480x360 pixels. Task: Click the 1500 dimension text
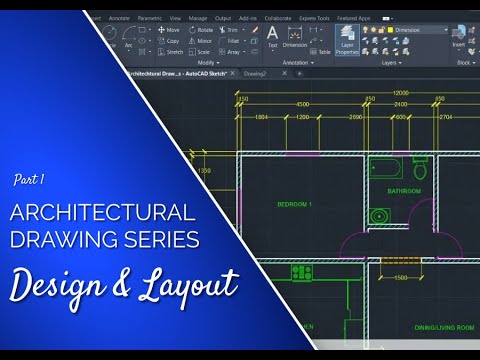point(401,278)
